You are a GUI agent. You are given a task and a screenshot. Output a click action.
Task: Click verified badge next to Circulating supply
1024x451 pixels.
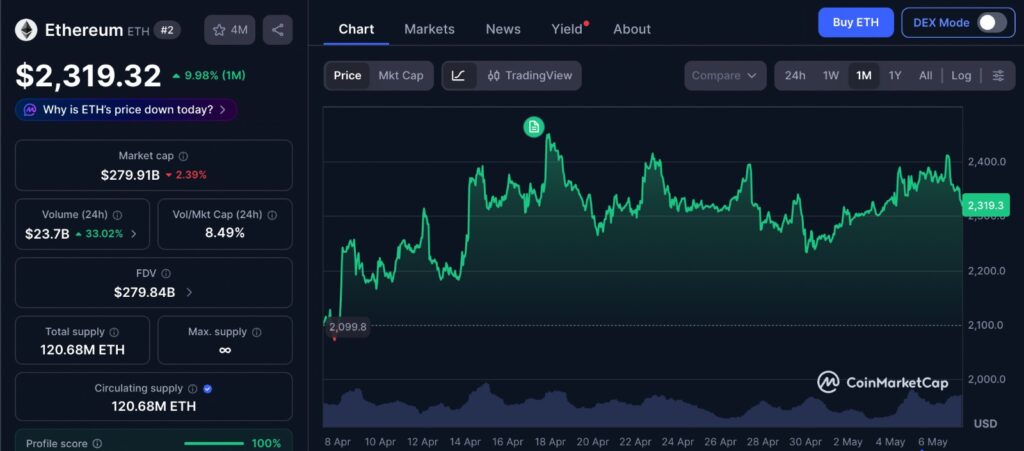[x=208, y=388]
